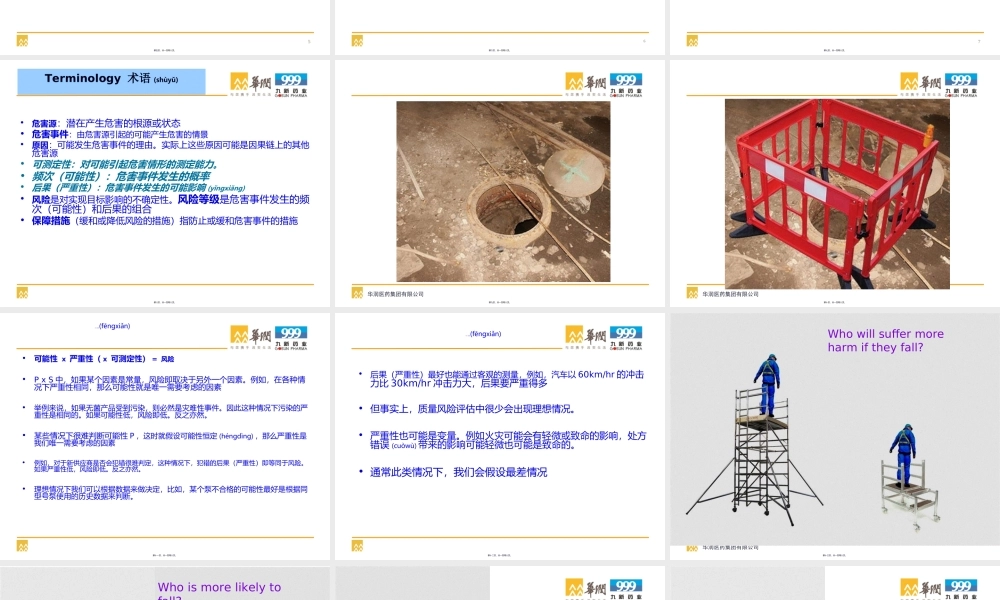
Task: Click the 'Who is more likely to' heading
Action: (219, 589)
